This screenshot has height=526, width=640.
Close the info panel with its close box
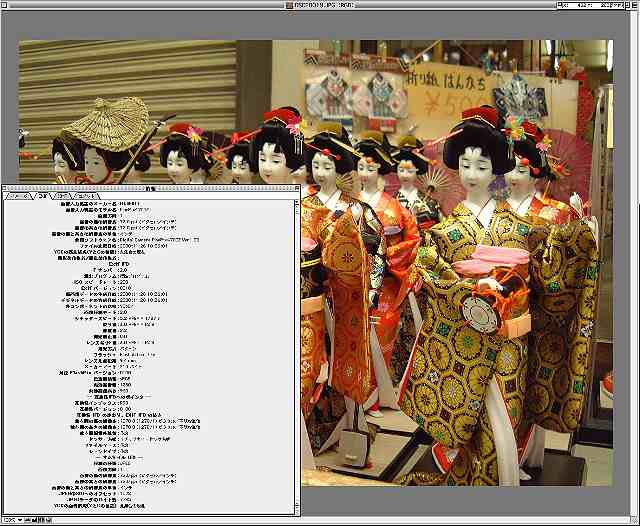tap(4, 188)
